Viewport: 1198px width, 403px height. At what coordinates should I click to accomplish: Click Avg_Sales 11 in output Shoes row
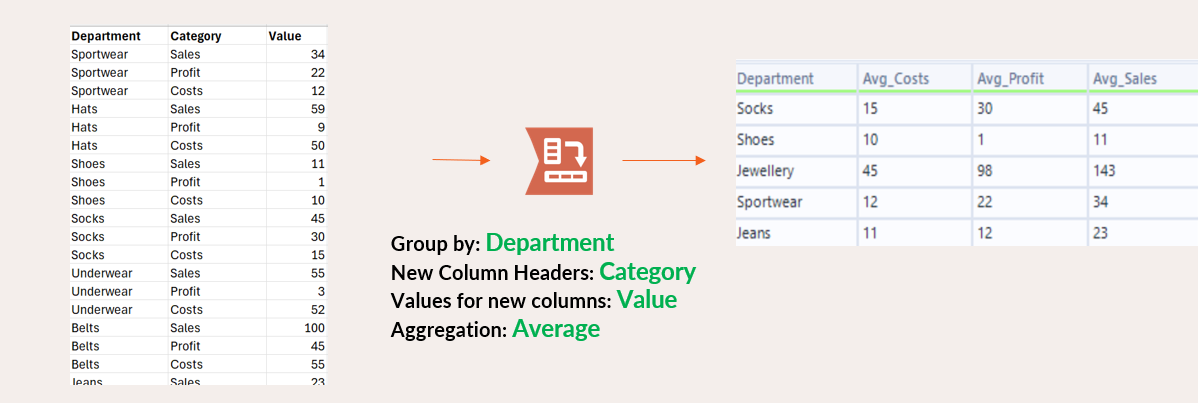click(x=1099, y=140)
